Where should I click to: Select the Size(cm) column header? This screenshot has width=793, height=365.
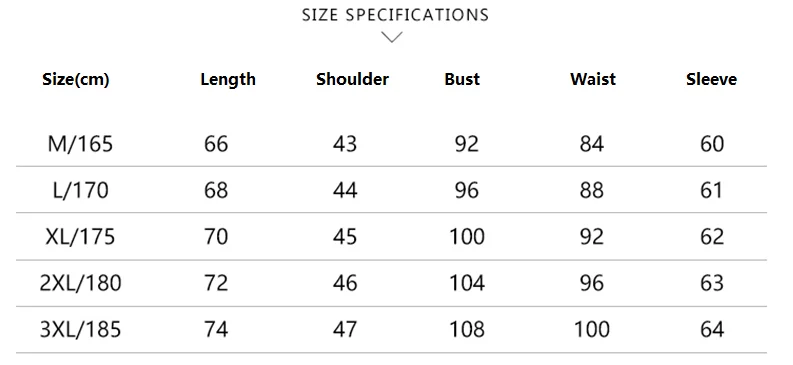[76, 79]
